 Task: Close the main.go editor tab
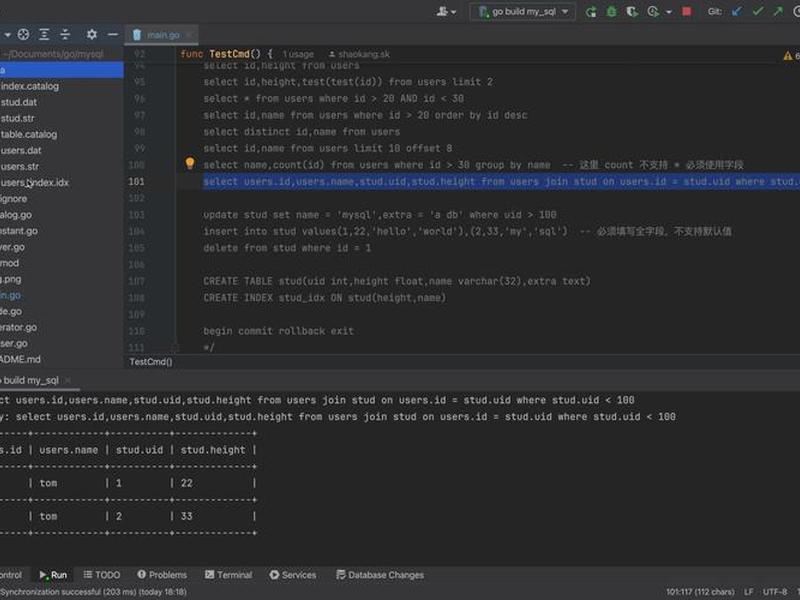(x=189, y=35)
